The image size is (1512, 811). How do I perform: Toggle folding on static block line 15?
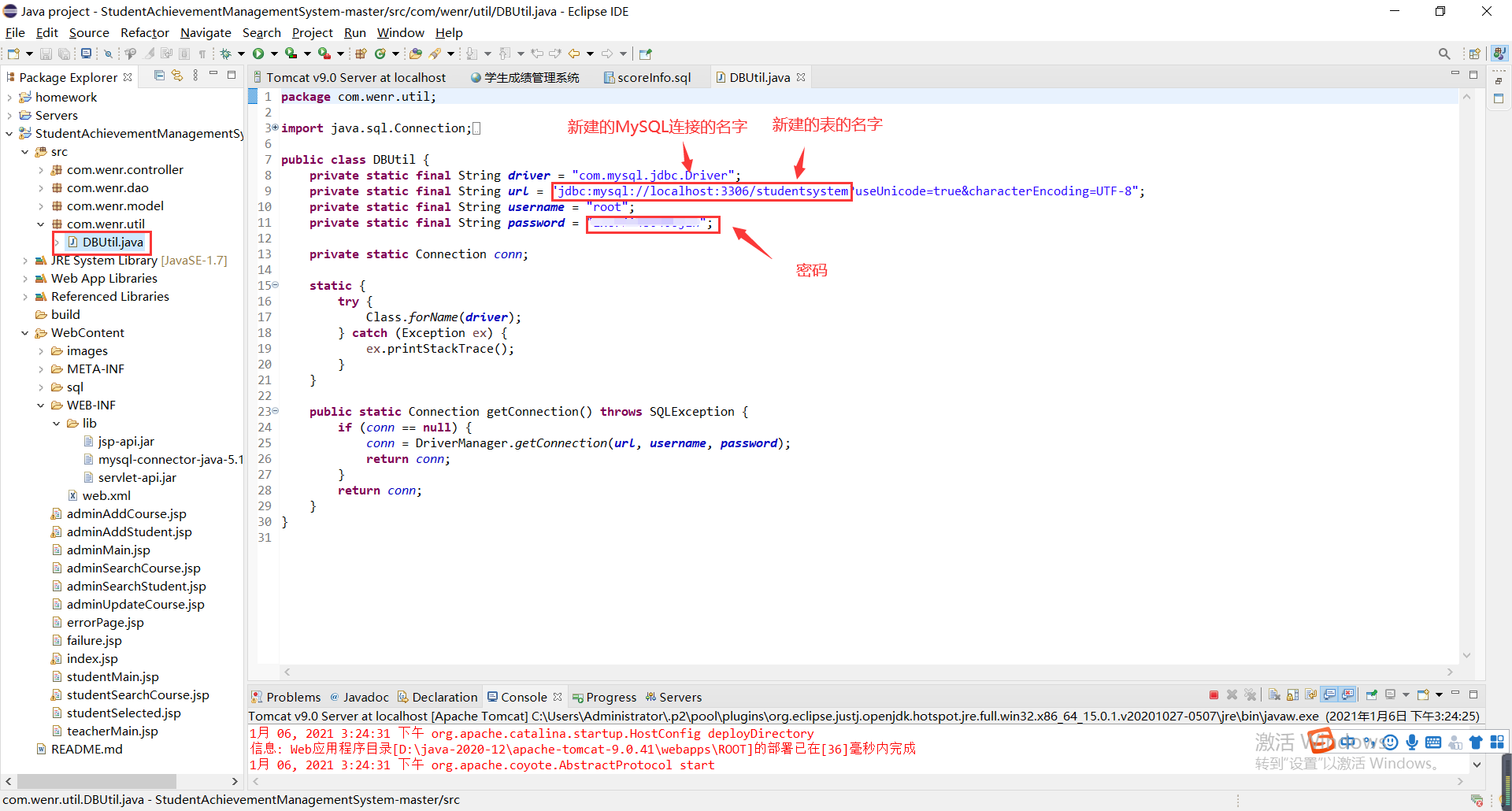tap(276, 285)
